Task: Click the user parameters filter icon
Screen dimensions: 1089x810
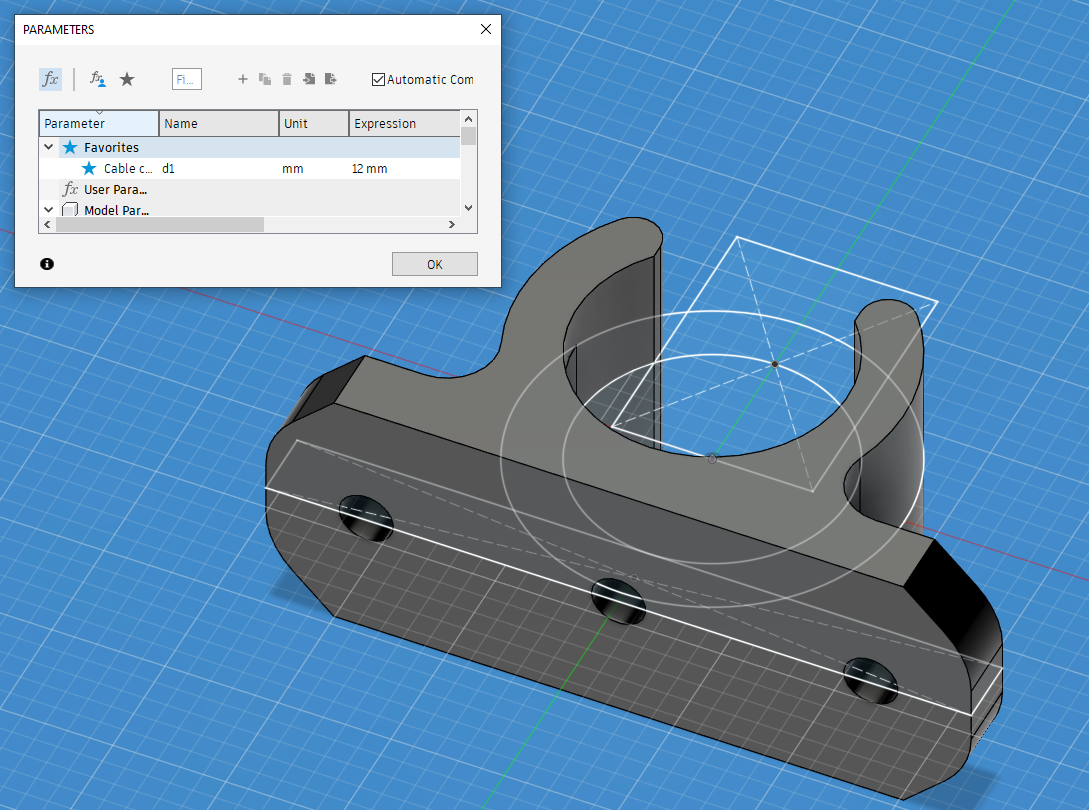Action: [97, 78]
